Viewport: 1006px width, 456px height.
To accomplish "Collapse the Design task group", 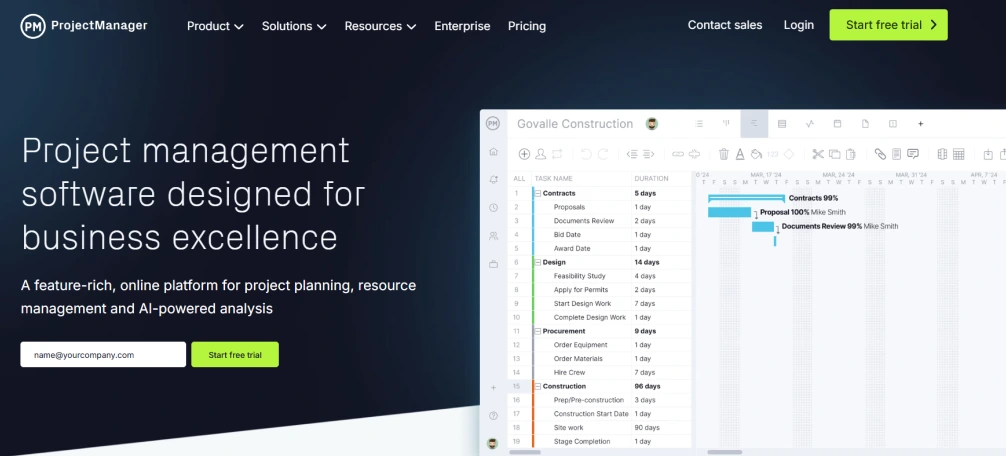I will 538,262.
